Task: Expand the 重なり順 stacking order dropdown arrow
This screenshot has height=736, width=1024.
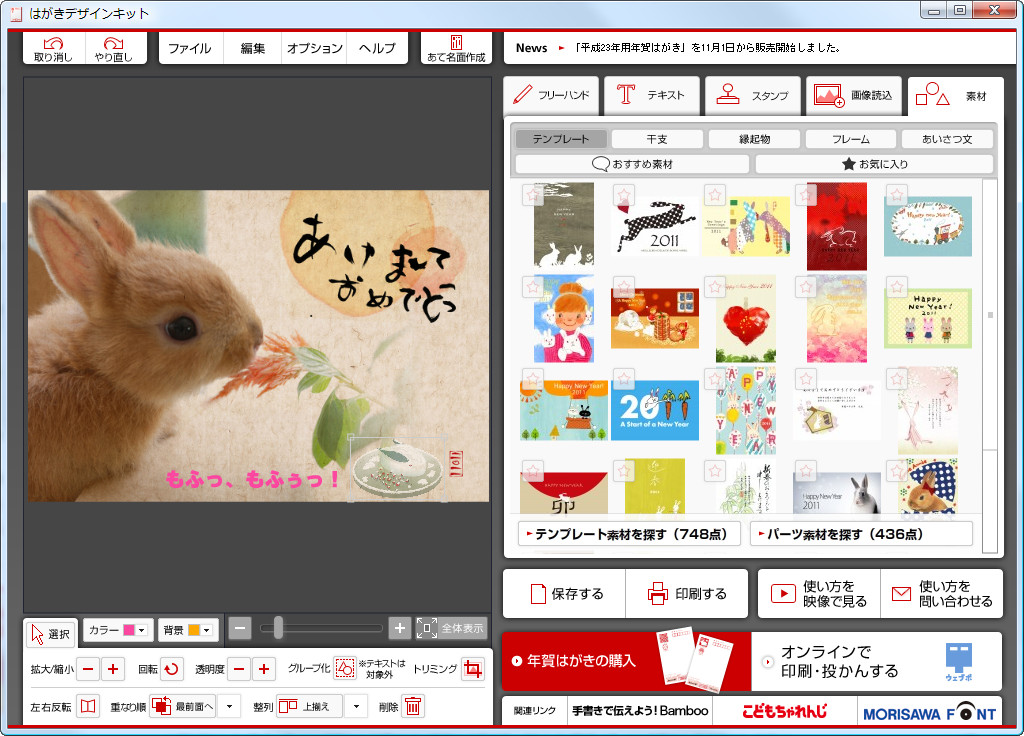Action: (229, 706)
